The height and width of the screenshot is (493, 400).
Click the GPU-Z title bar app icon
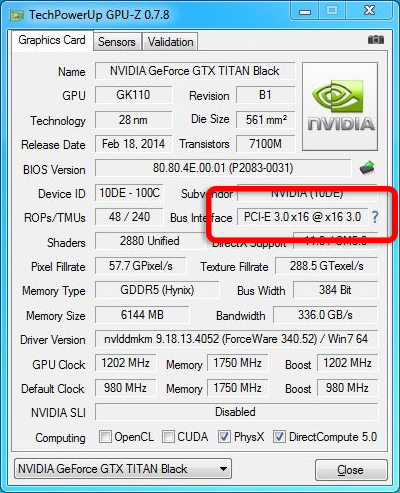tap(17, 15)
